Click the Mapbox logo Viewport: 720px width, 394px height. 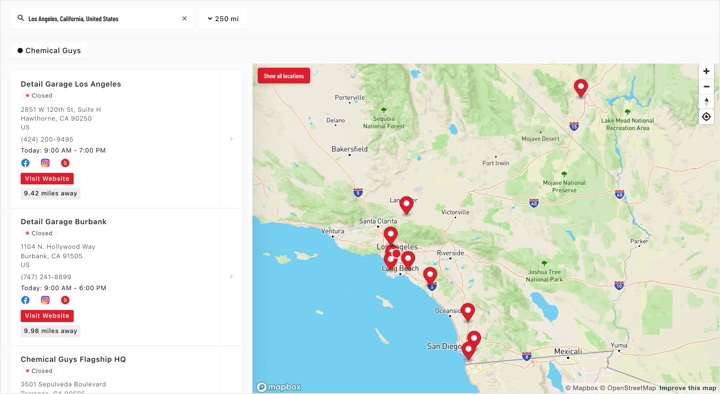pos(279,387)
